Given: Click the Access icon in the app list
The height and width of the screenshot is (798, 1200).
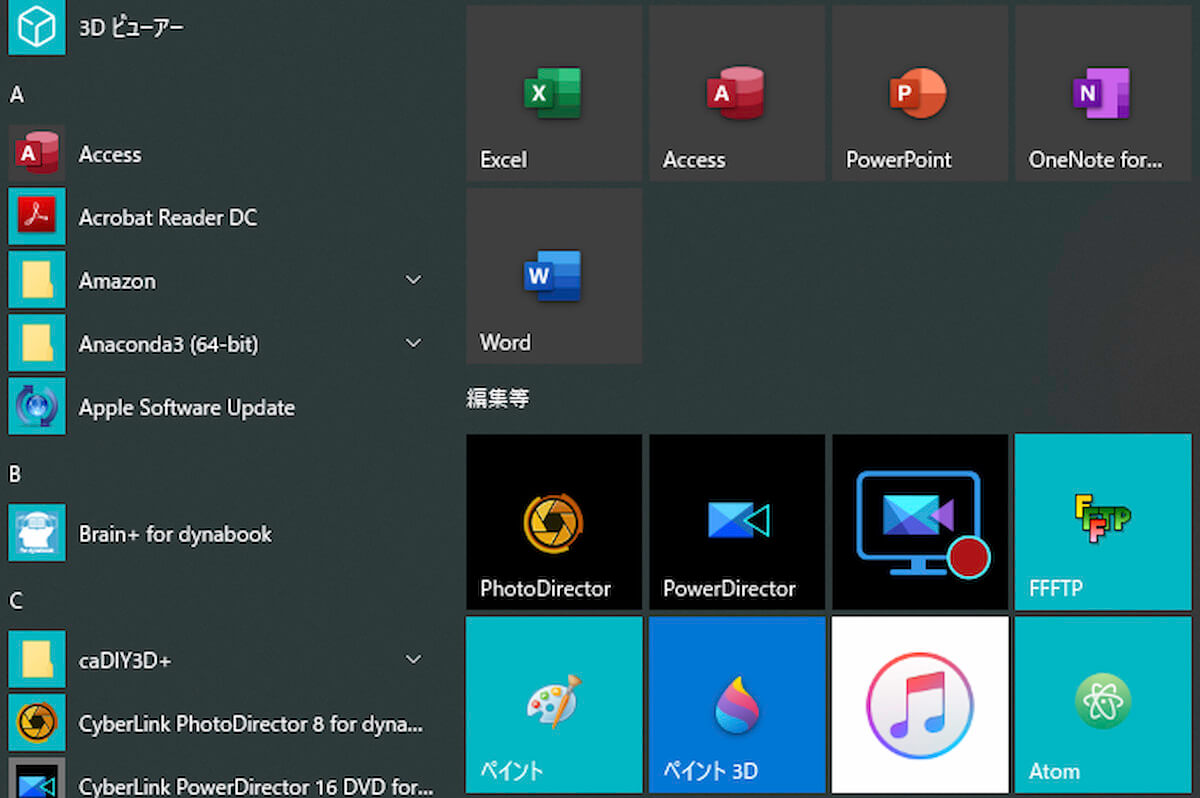Looking at the screenshot, I should 37,153.
